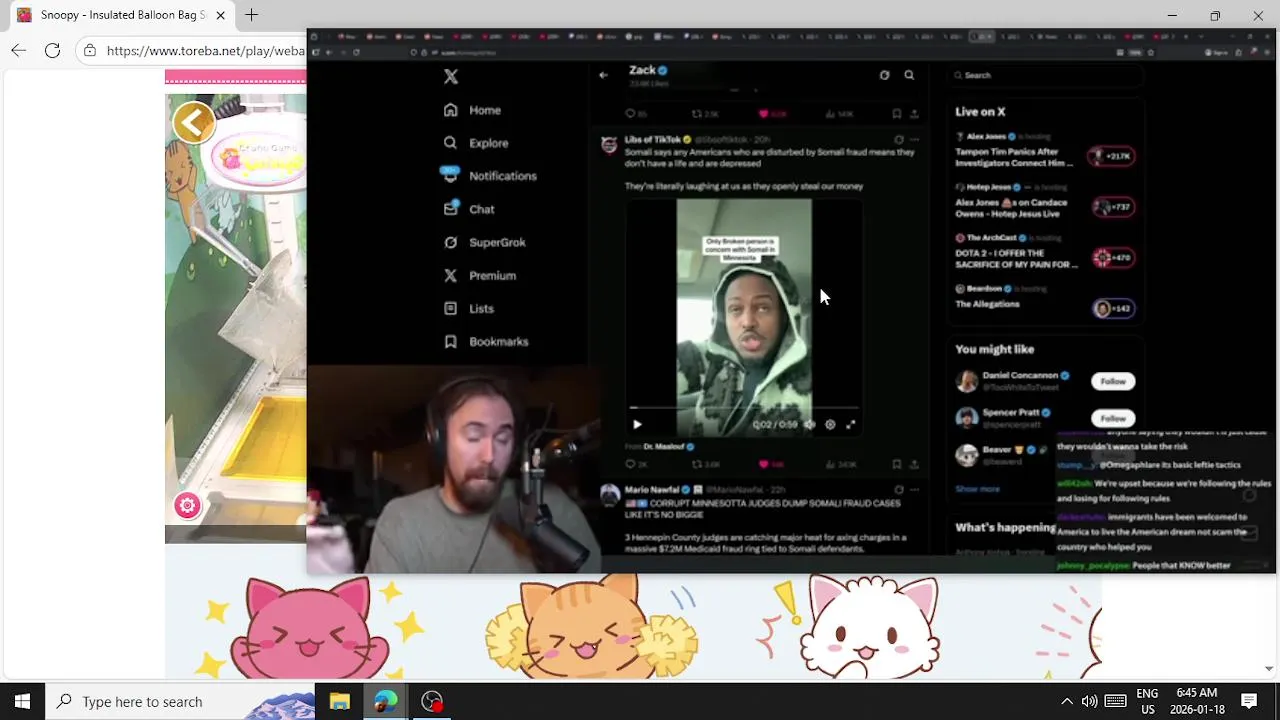
Task: Mute the Libs of TikTok video
Action: click(810, 424)
